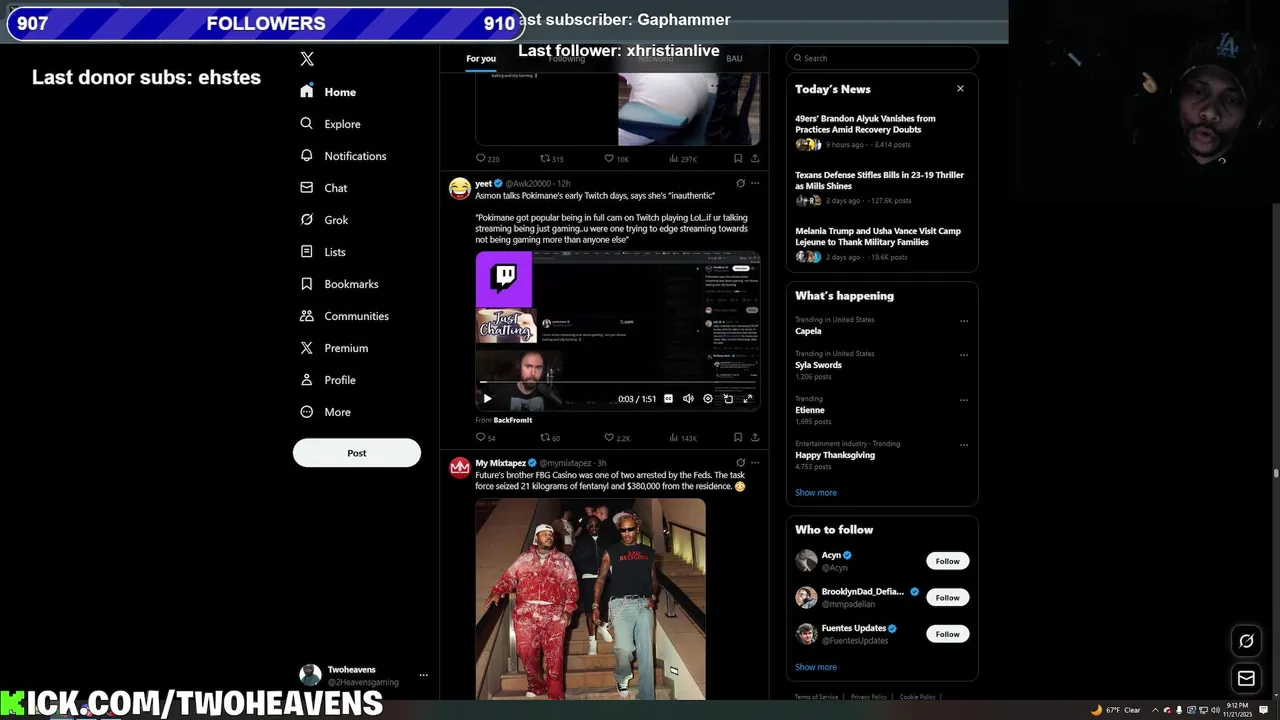Open the Home page from sidebar
This screenshot has height=720, width=1280.
click(328, 92)
